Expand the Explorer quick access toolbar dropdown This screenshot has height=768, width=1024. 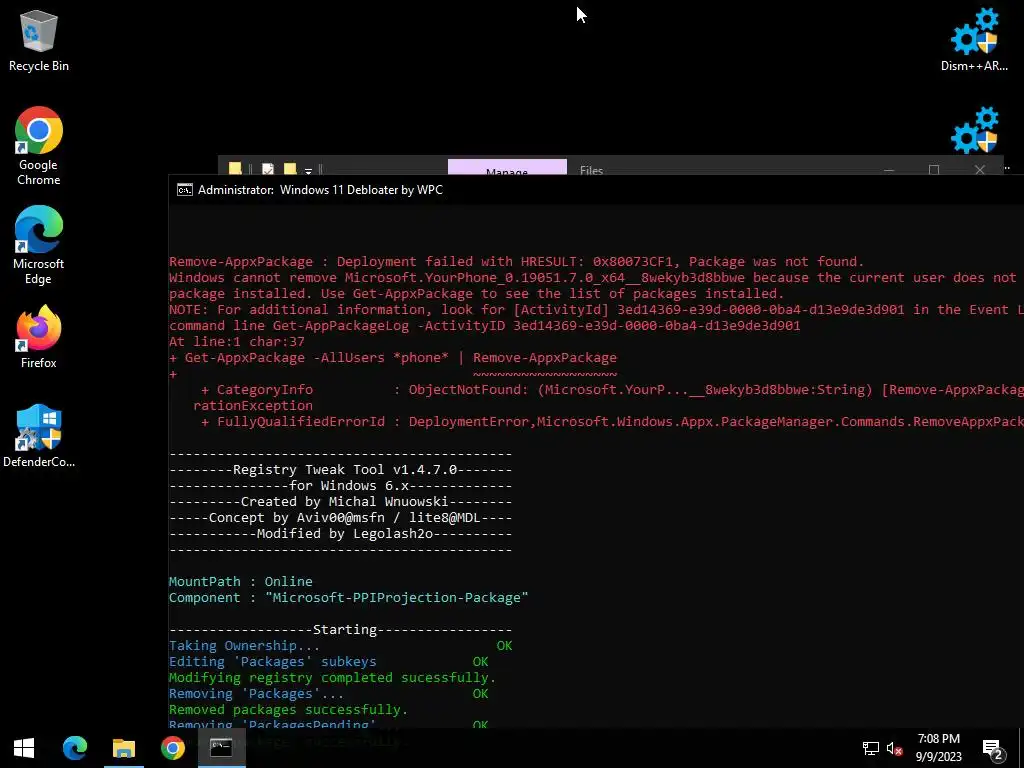pyautogui.click(x=308, y=170)
